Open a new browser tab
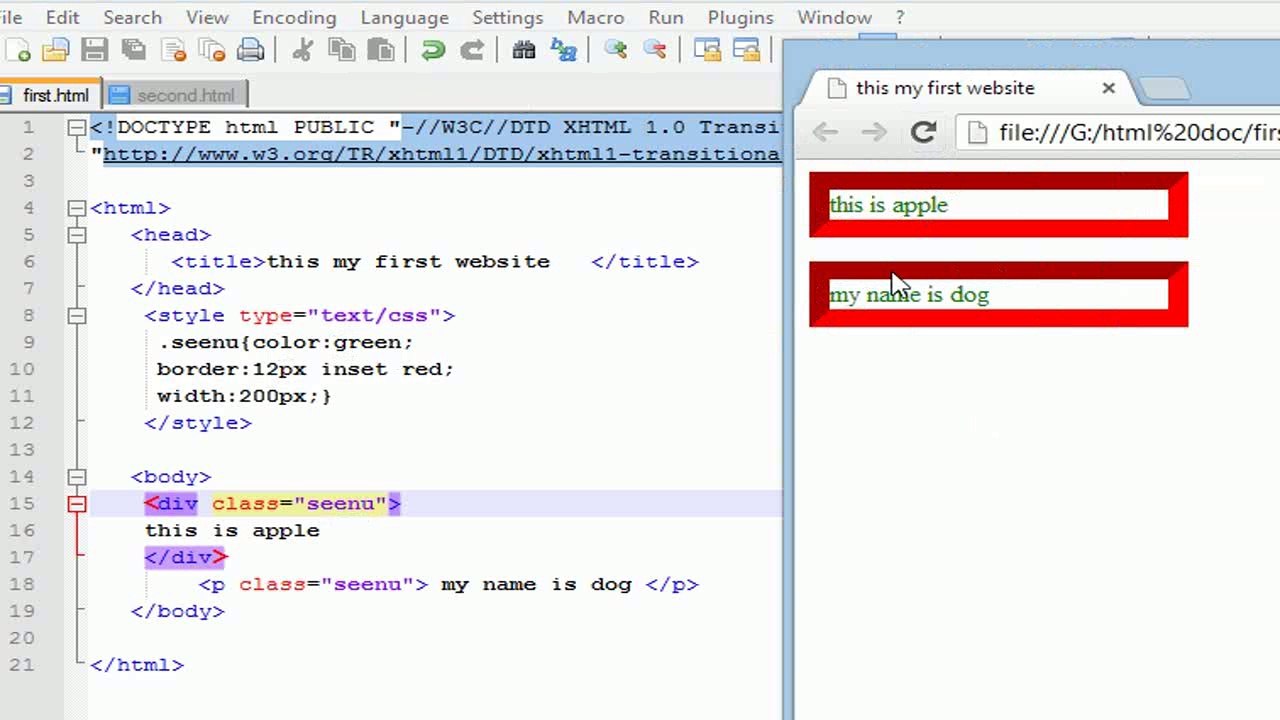Image resolution: width=1280 pixels, height=720 pixels. click(x=1164, y=89)
